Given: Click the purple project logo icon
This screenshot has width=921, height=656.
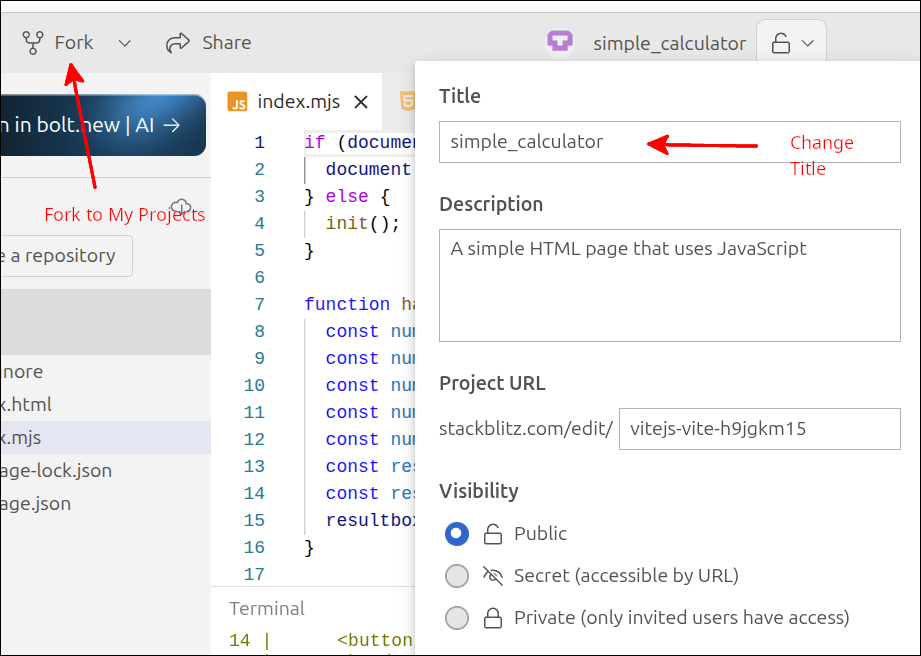Looking at the screenshot, I should point(559,42).
